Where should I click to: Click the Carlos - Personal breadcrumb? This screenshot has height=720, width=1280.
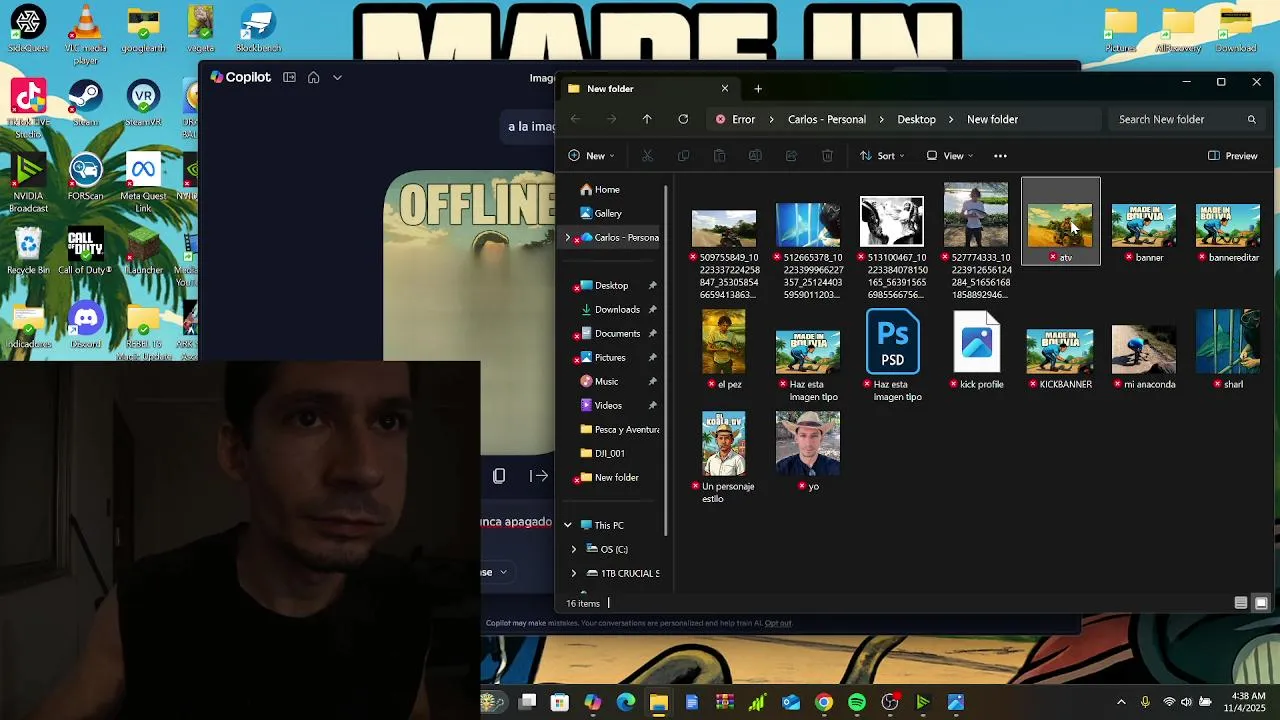point(827,119)
